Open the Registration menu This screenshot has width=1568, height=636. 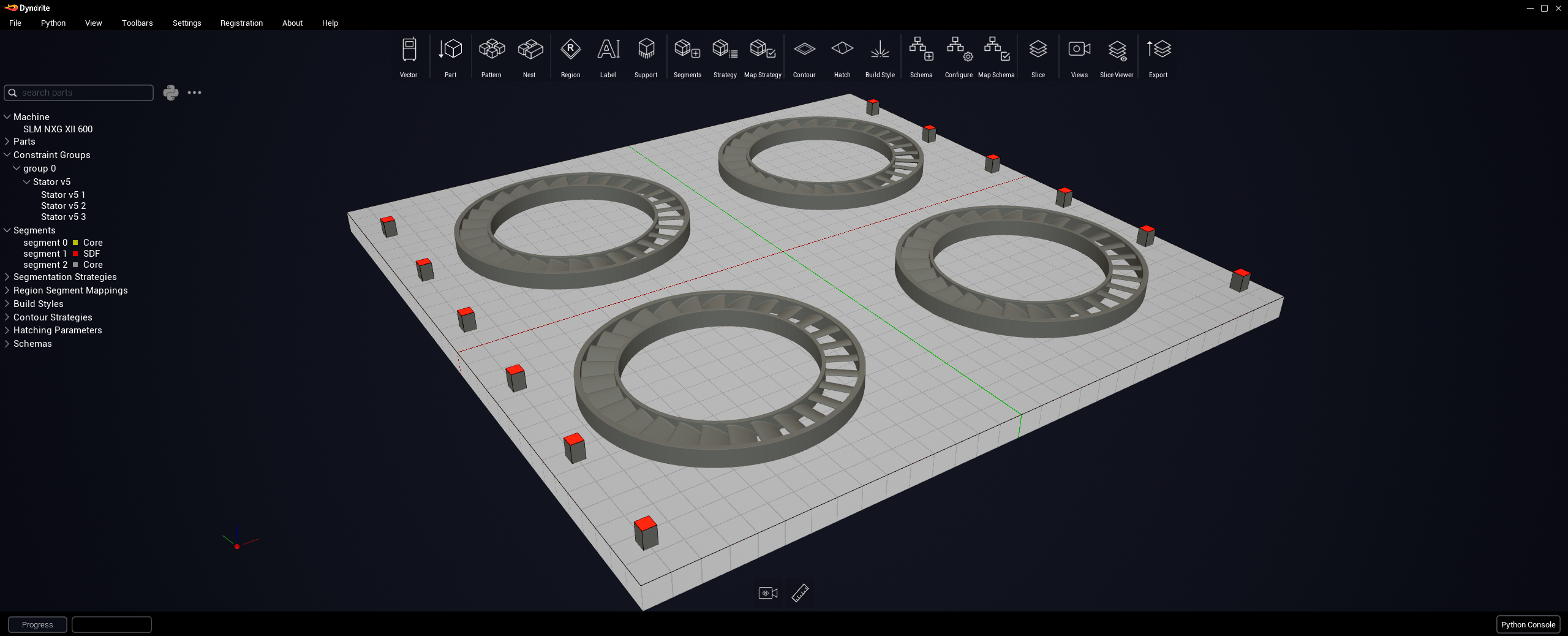pos(241,23)
